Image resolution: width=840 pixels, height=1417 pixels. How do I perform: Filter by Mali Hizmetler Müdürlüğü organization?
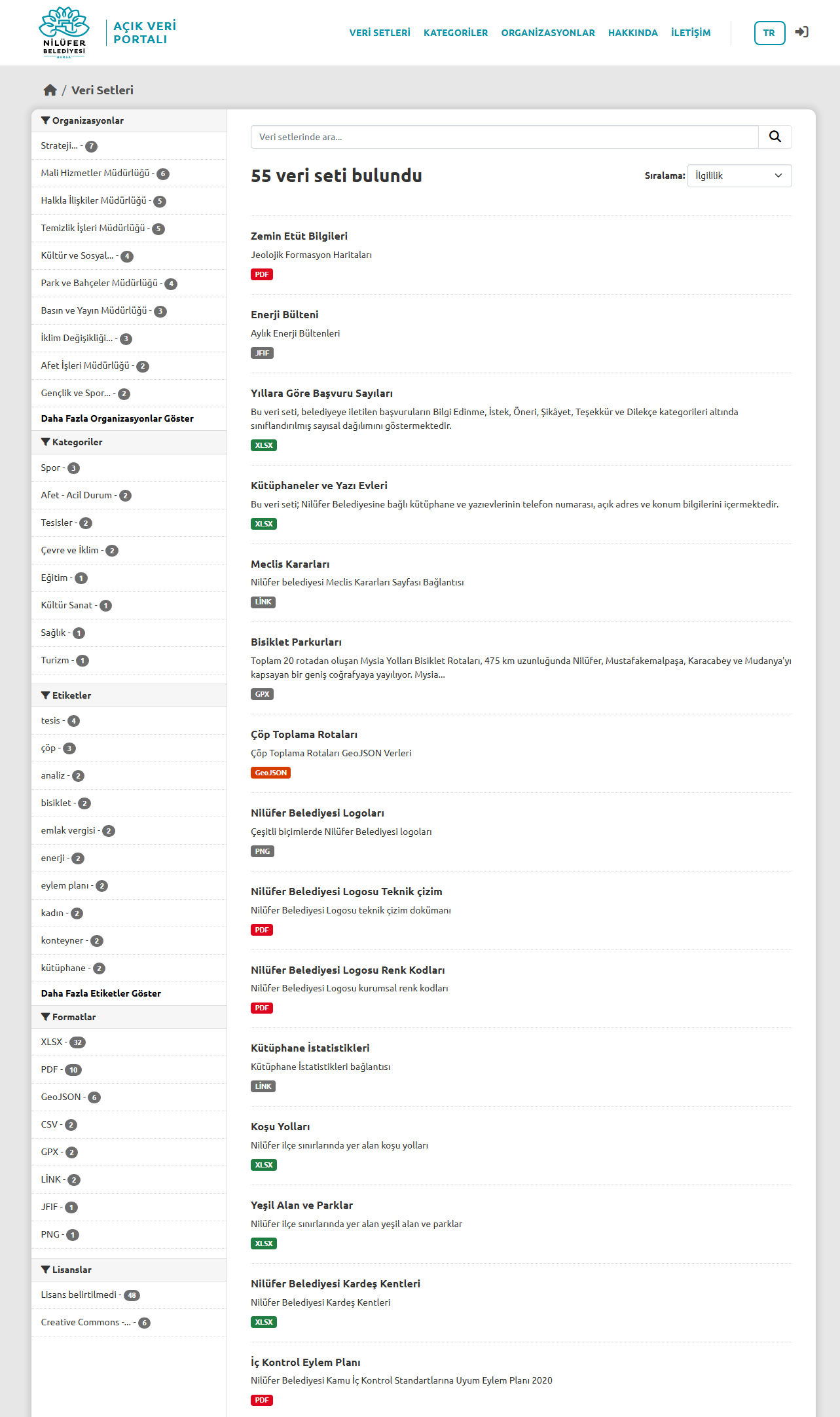tap(96, 173)
